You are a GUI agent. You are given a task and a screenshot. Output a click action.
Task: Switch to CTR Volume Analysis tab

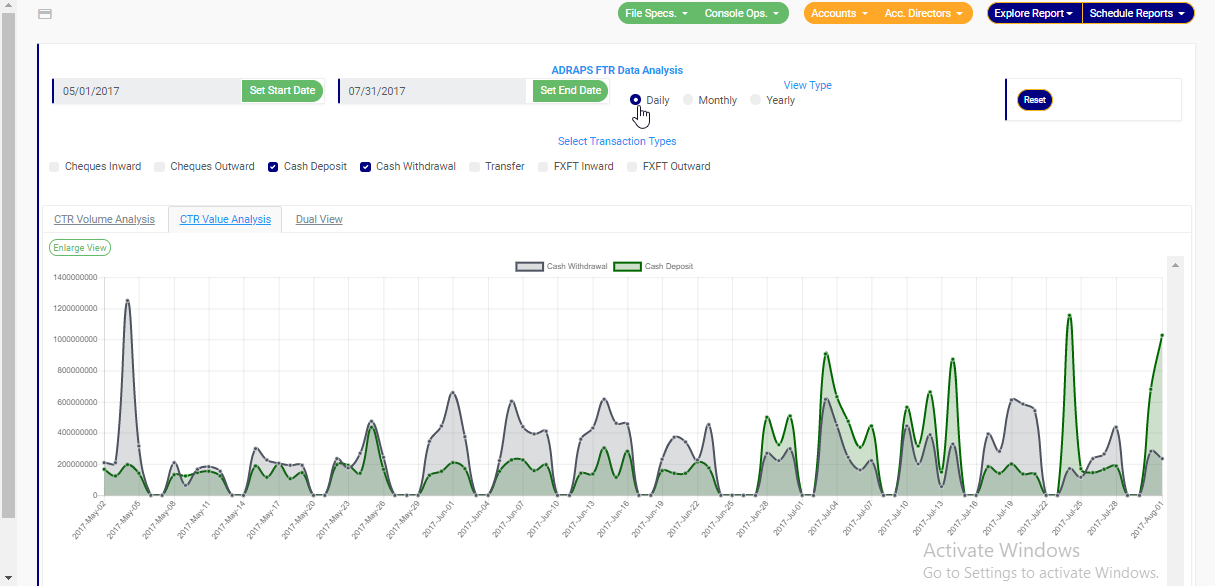pyautogui.click(x=104, y=219)
